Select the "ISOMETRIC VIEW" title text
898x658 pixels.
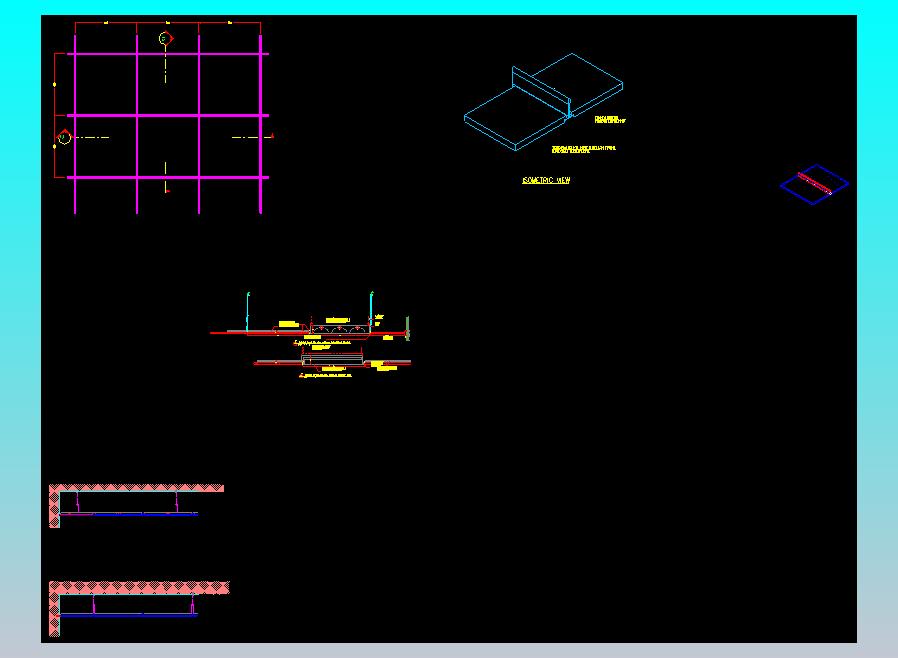[x=546, y=180]
